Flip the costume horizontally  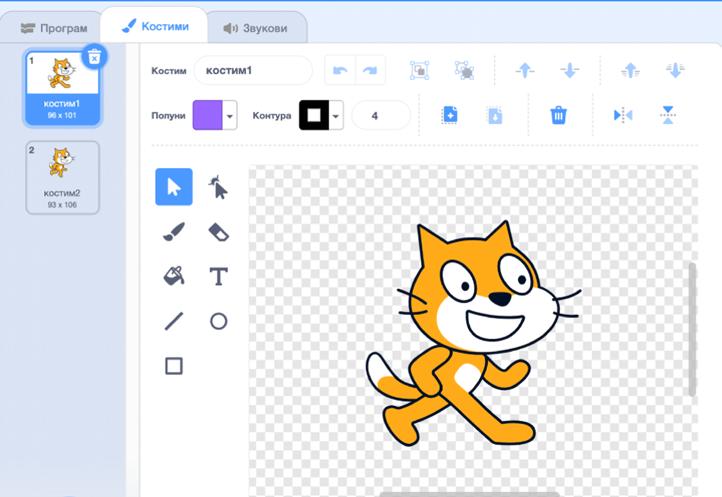(x=623, y=115)
